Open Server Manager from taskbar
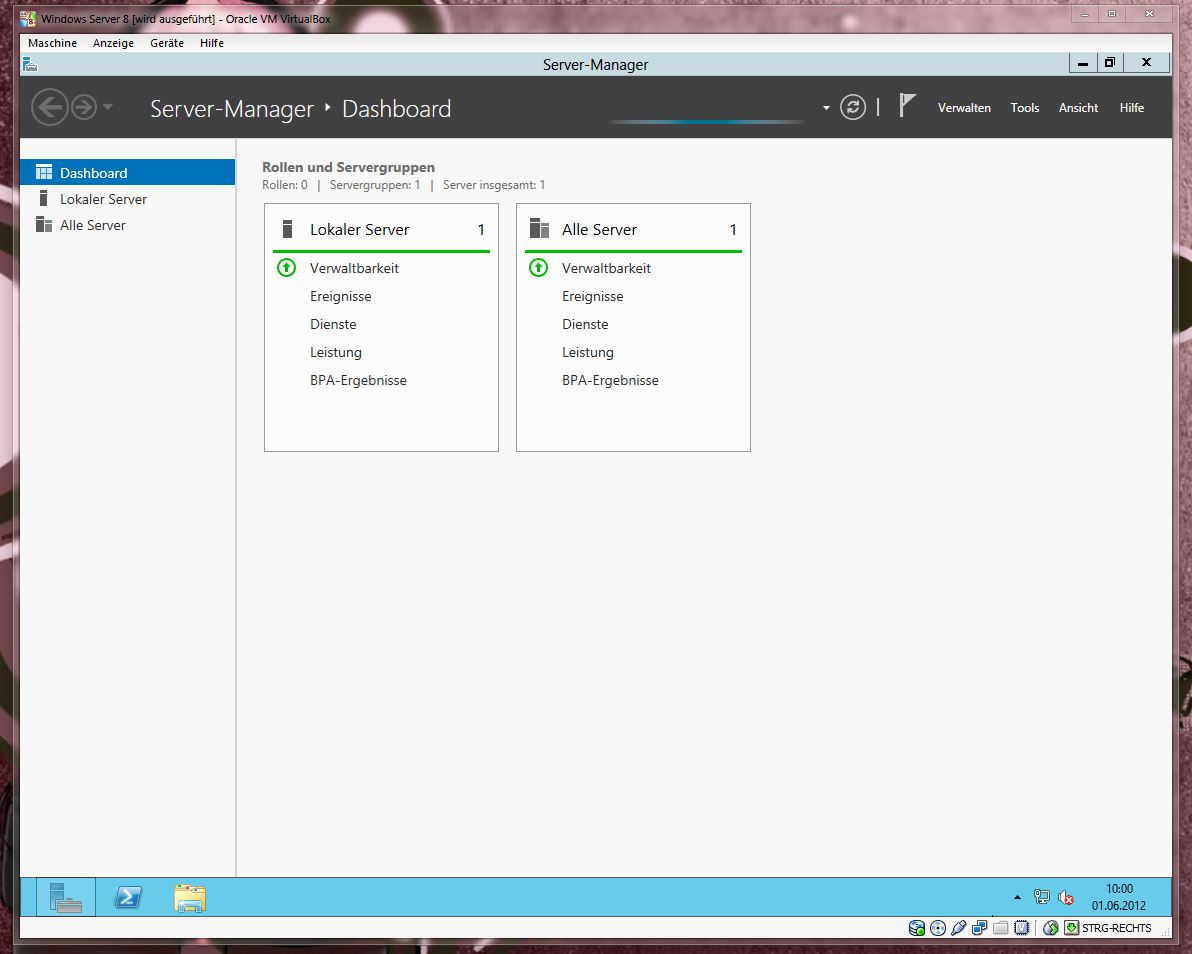The width and height of the screenshot is (1192, 954). pos(66,898)
